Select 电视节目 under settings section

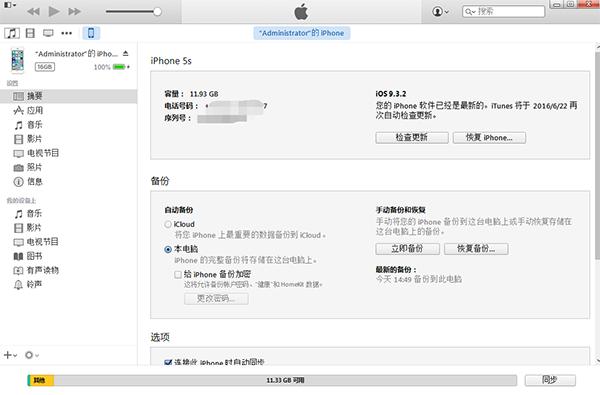[x=43, y=153]
